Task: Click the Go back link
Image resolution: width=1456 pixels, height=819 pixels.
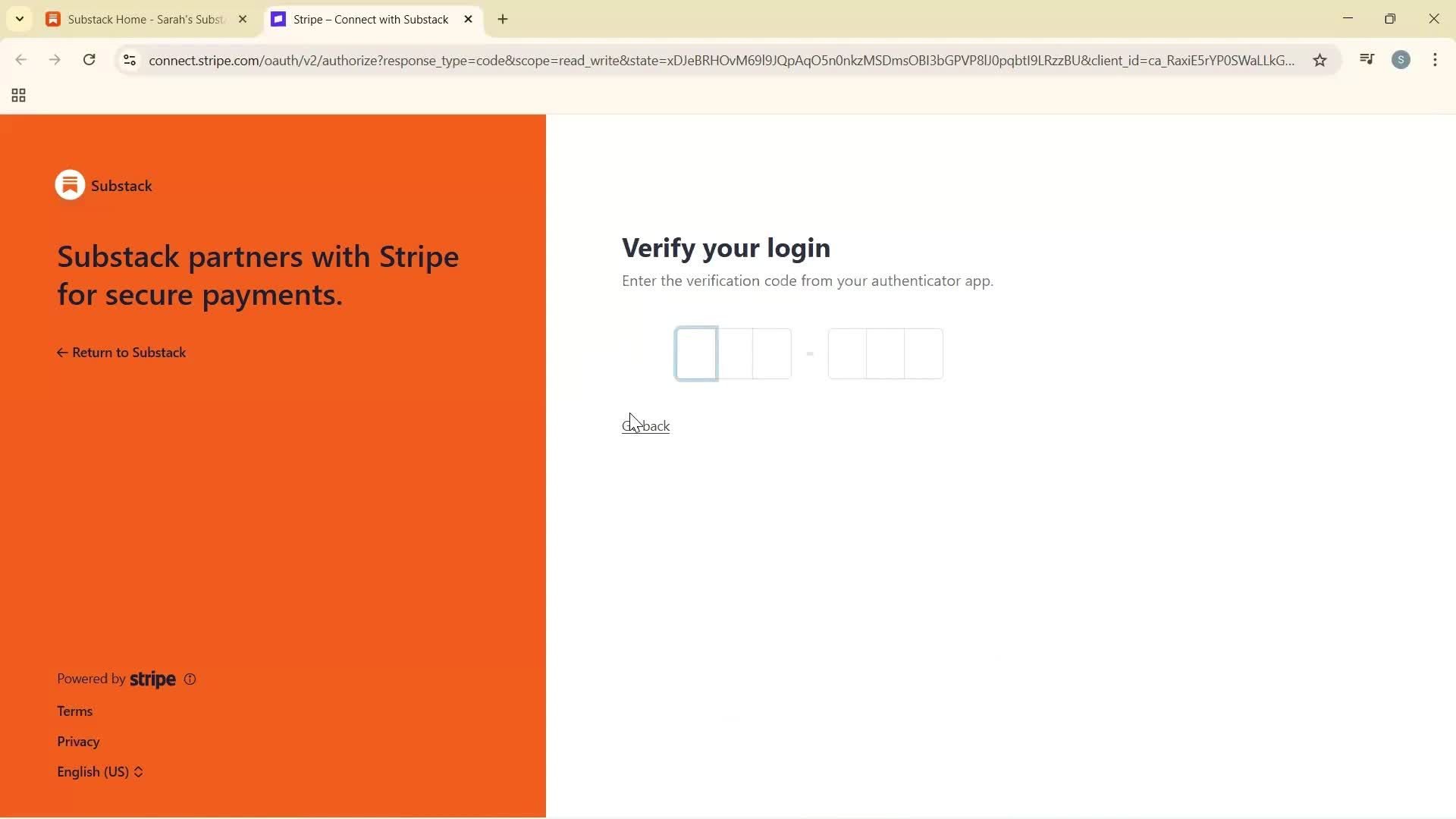Action: click(645, 425)
